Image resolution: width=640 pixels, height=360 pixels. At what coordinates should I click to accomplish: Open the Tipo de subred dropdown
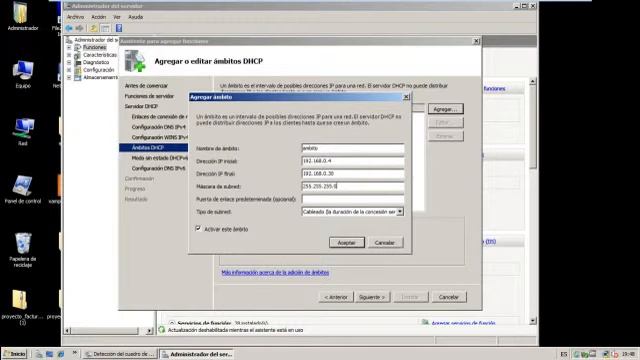click(x=400, y=211)
